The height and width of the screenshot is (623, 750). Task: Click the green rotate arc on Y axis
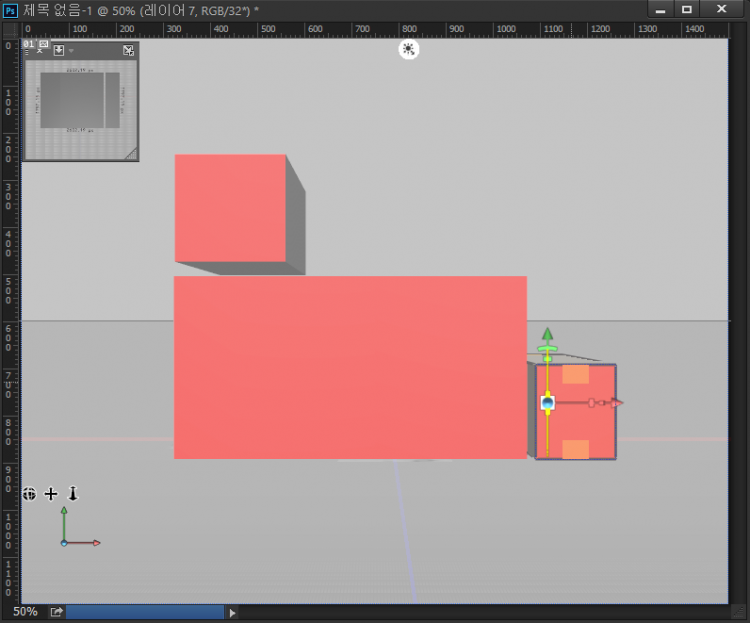click(x=547, y=349)
